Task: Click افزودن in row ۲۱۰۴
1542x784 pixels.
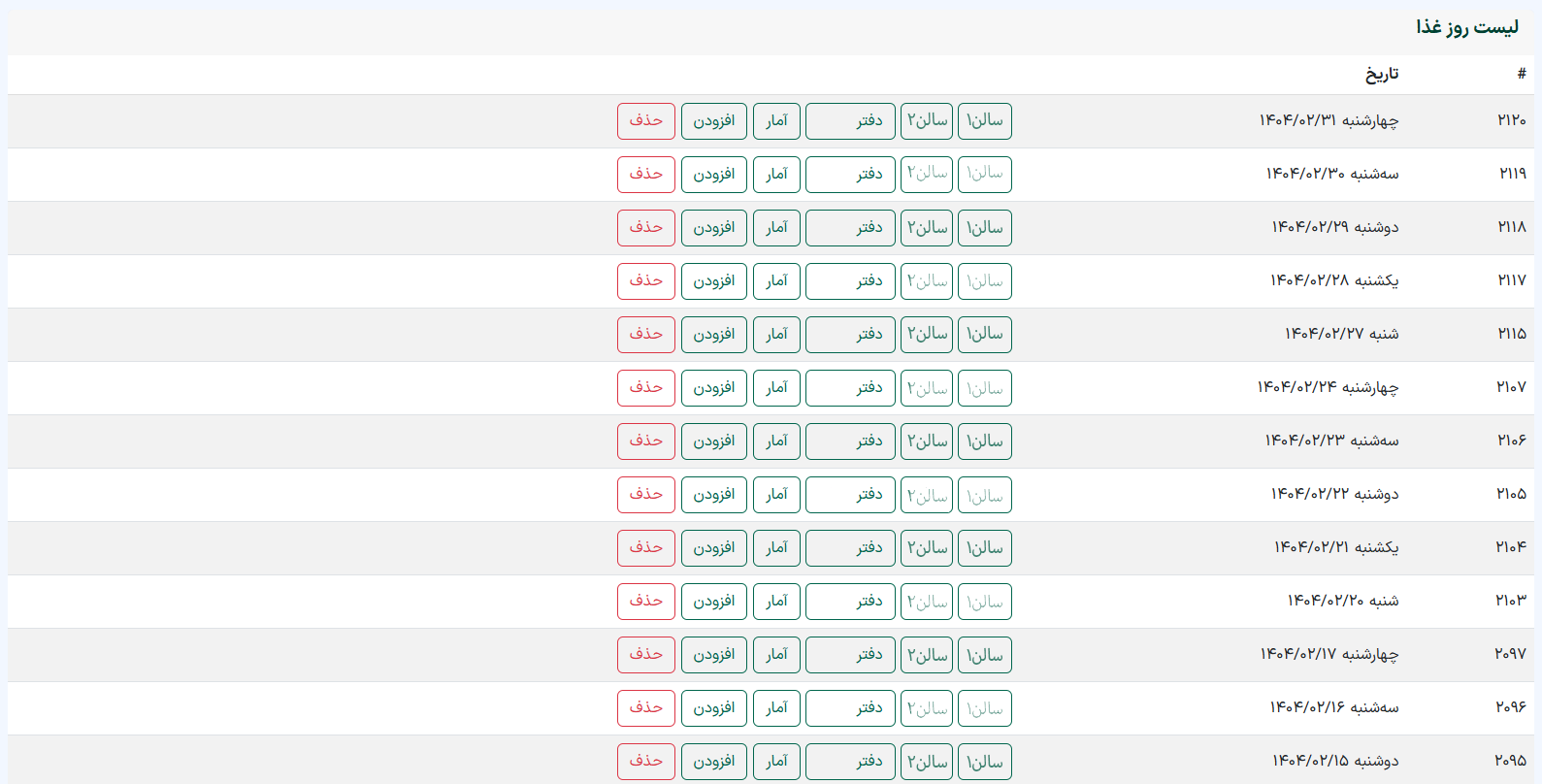Action: [x=714, y=548]
